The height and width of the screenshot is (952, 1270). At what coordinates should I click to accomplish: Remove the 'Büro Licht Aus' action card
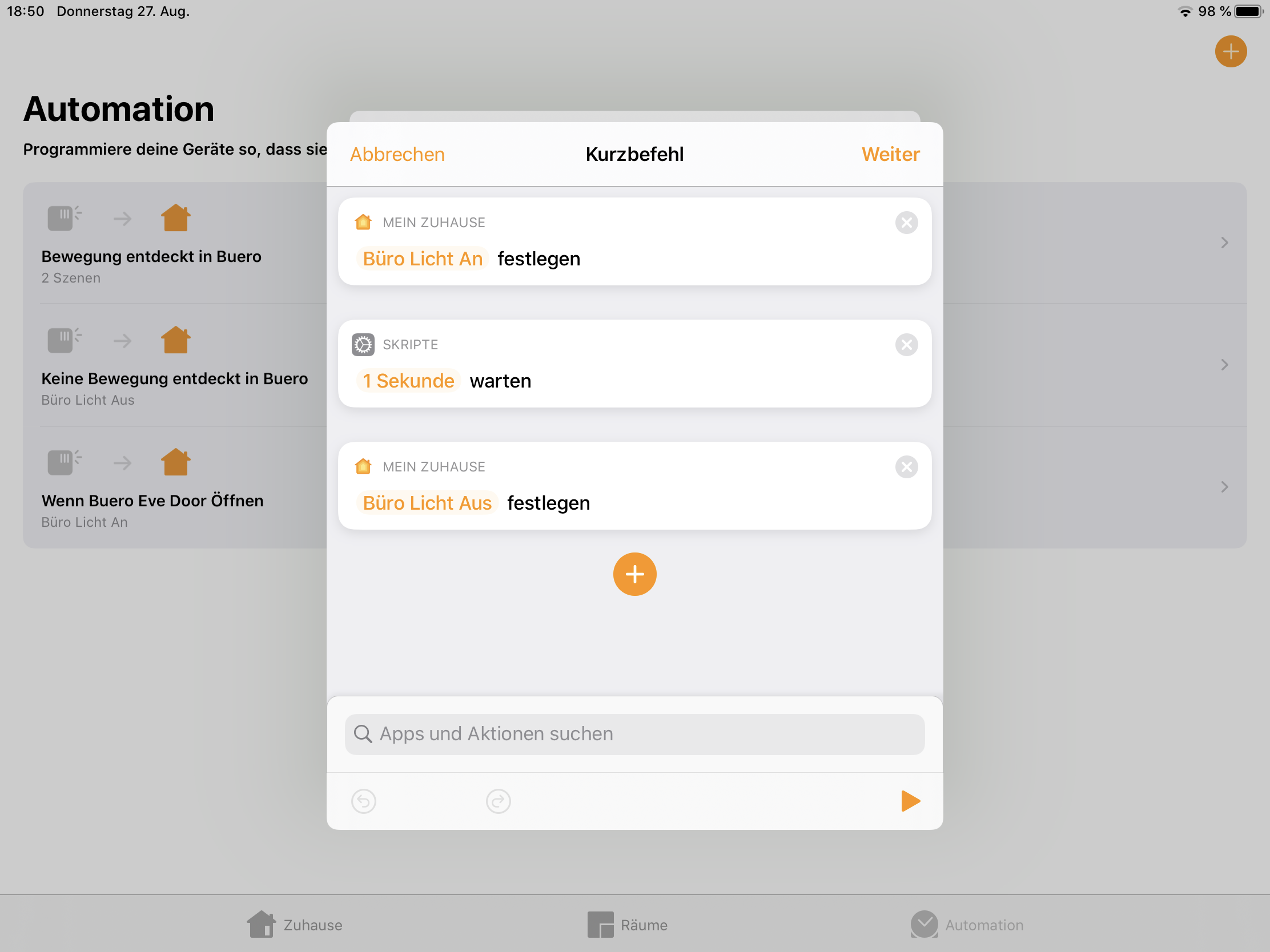click(x=906, y=467)
